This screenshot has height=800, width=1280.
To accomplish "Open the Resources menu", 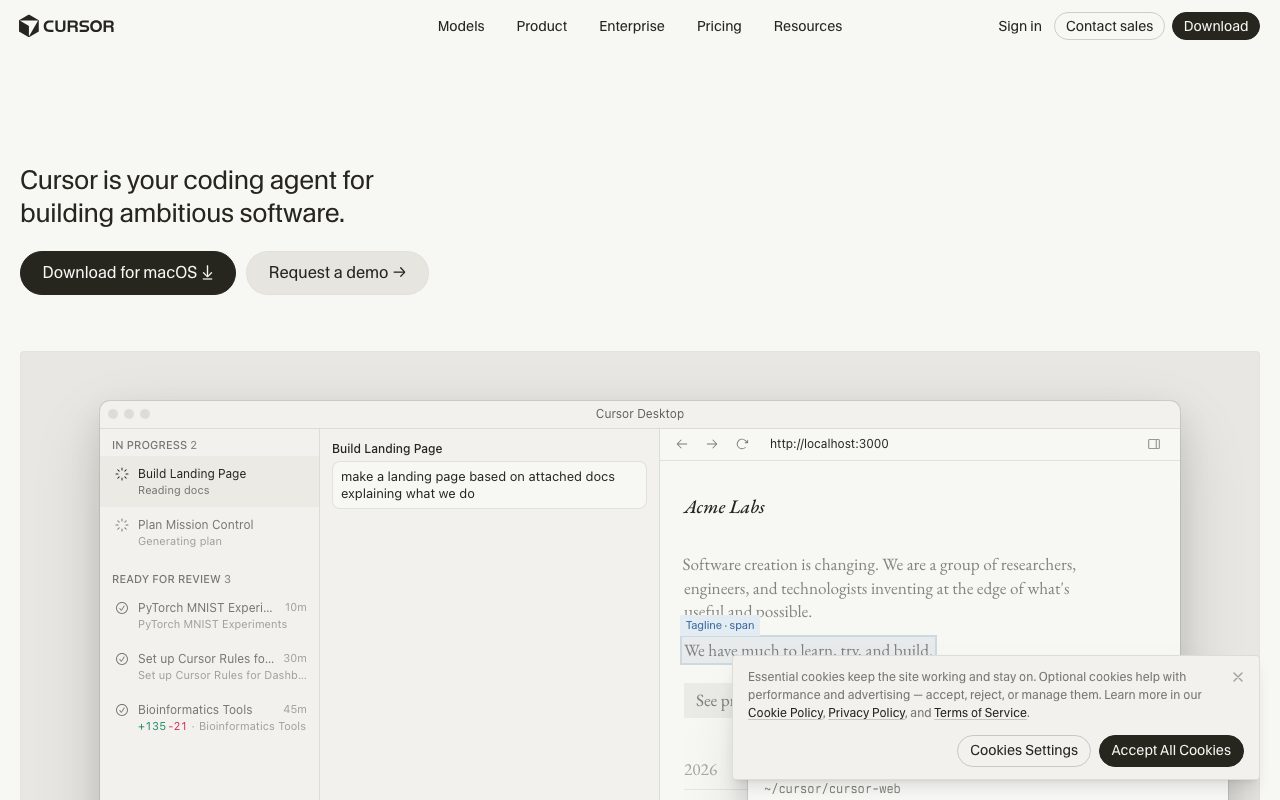I will pyautogui.click(x=808, y=26).
